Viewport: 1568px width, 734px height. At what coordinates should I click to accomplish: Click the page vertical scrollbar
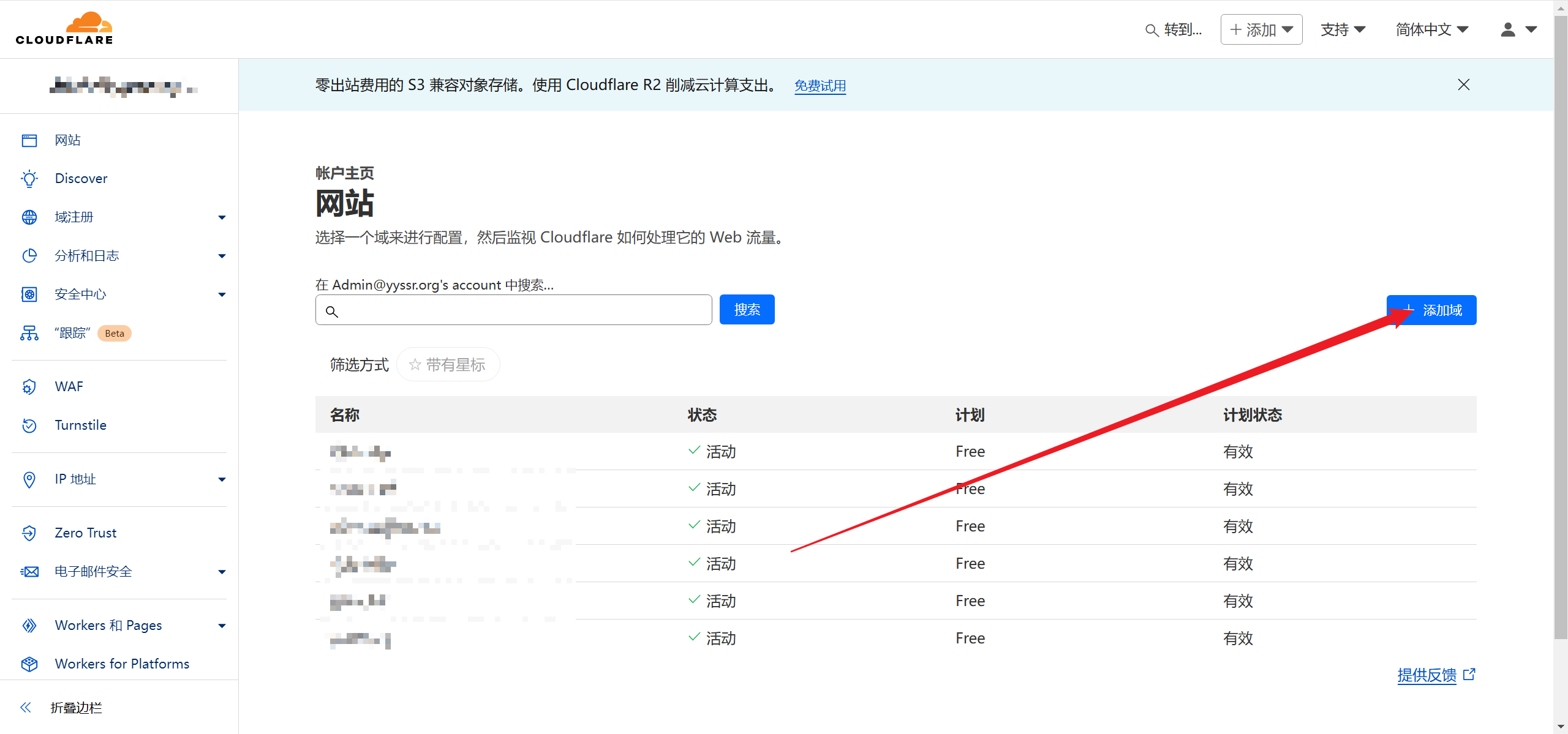[x=1561, y=328]
